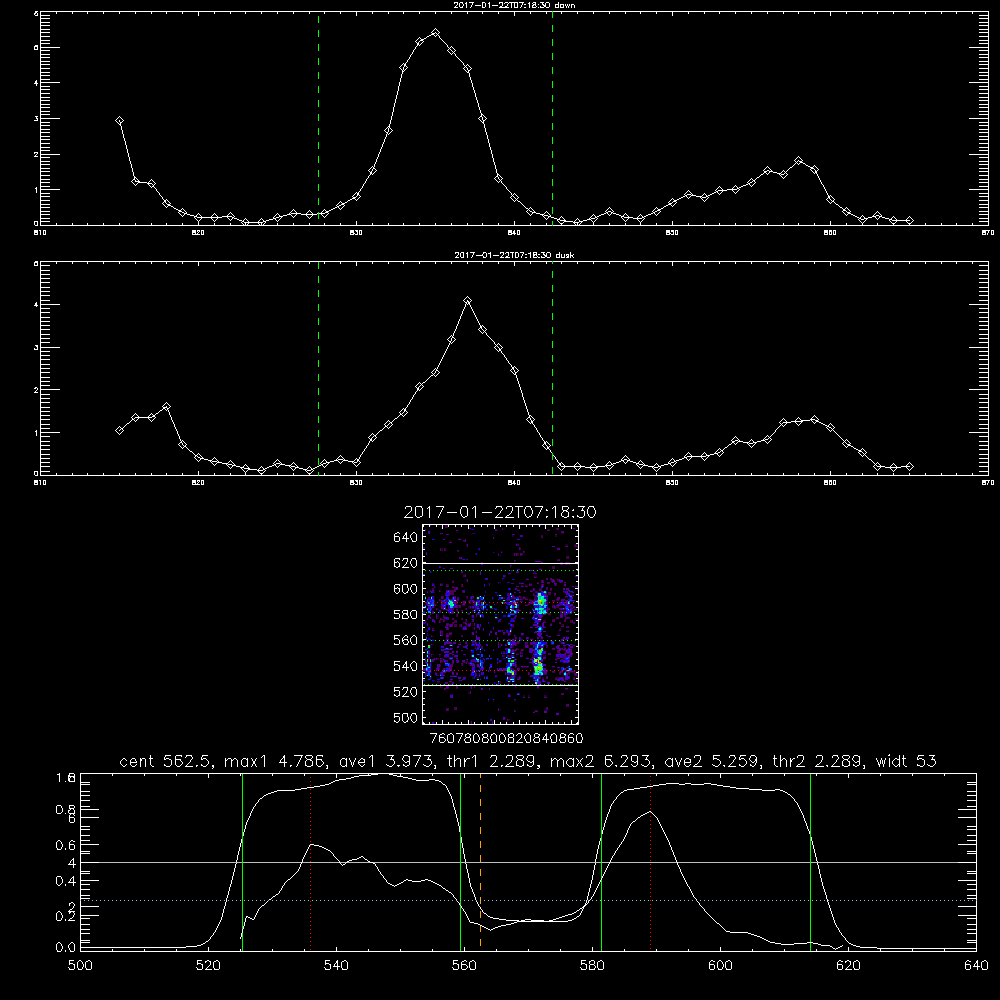Click the dawn curve's secondary peak near 858
Viewport: 1000px width, 1000px height.
pos(798,161)
